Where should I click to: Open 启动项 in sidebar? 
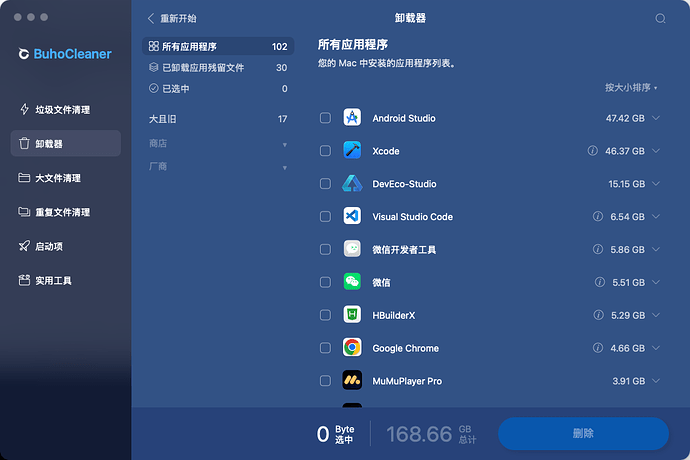(x=66, y=246)
